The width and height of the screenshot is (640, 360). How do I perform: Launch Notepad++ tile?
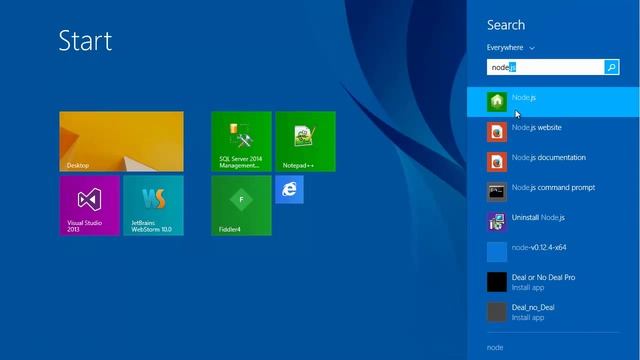(x=305, y=141)
